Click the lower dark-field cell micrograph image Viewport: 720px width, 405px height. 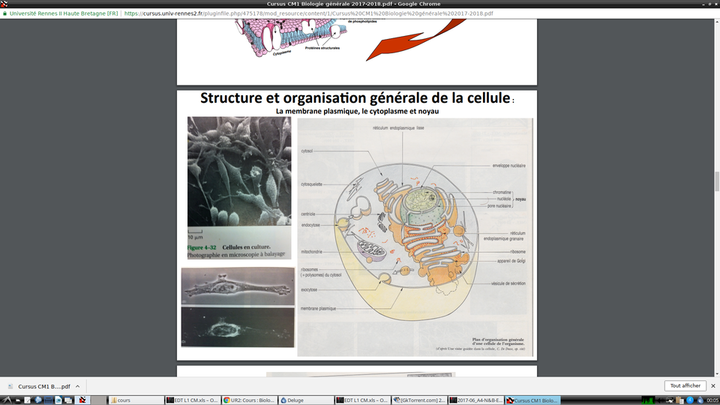(x=238, y=327)
